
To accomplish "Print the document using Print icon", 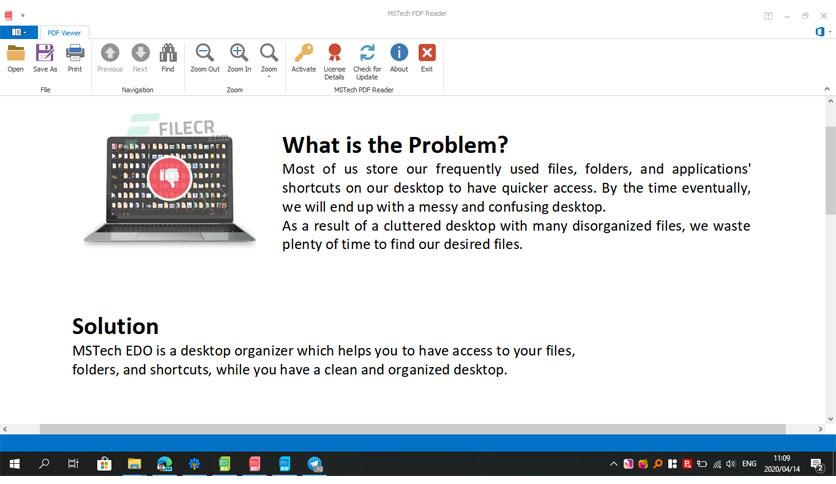I will pos(75,58).
